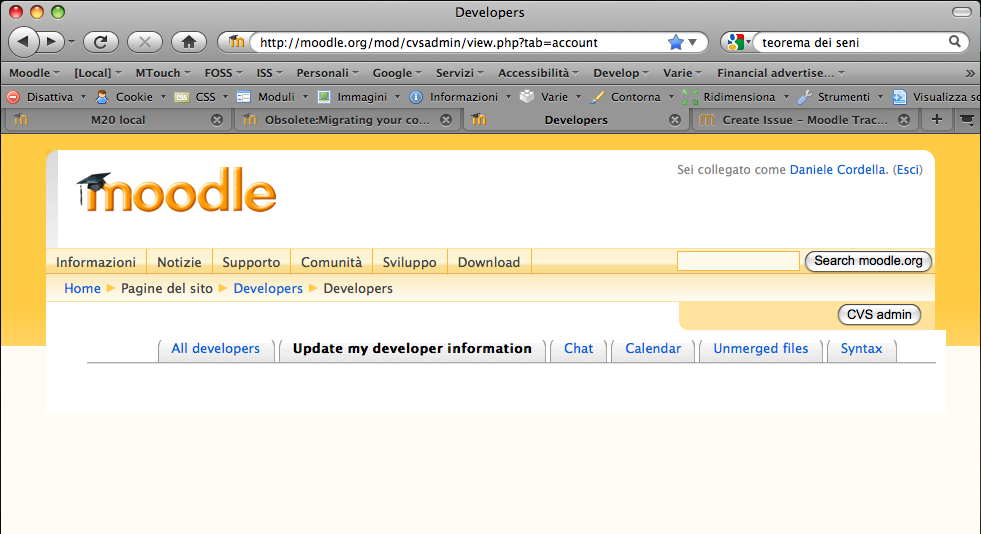The width and height of the screenshot is (981, 534).
Task: Click the CVS admin button
Action: [x=879, y=315]
